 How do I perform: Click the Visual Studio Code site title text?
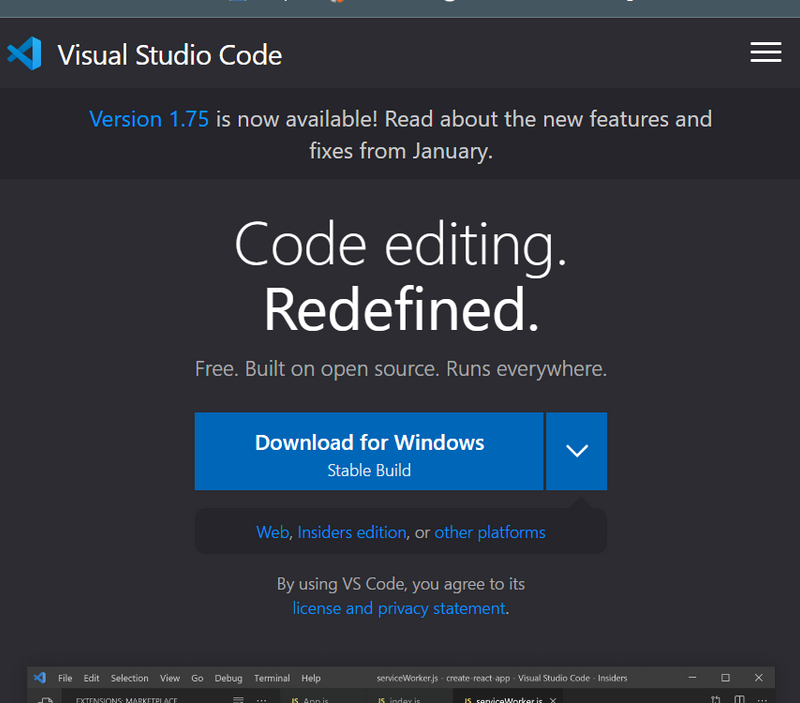tap(169, 54)
